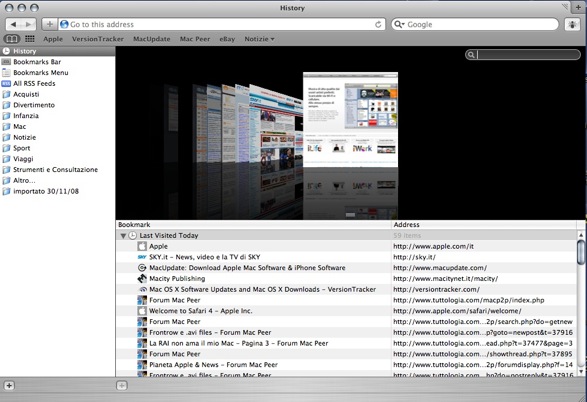The image size is (587, 402).
Task: Click the add collection plus button in the sidebar
Action: (x=9, y=386)
